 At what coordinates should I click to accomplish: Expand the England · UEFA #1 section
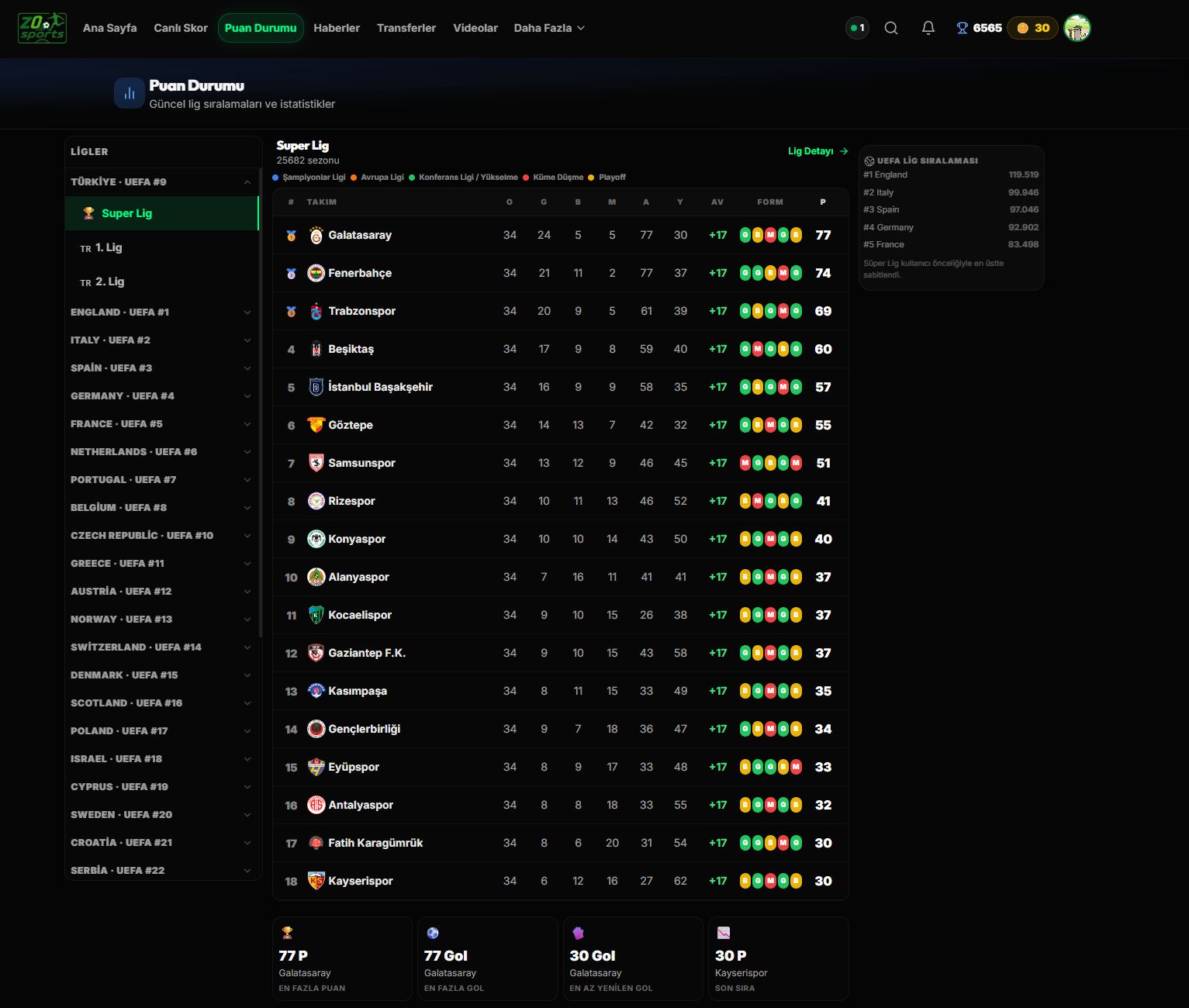[x=162, y=312]
